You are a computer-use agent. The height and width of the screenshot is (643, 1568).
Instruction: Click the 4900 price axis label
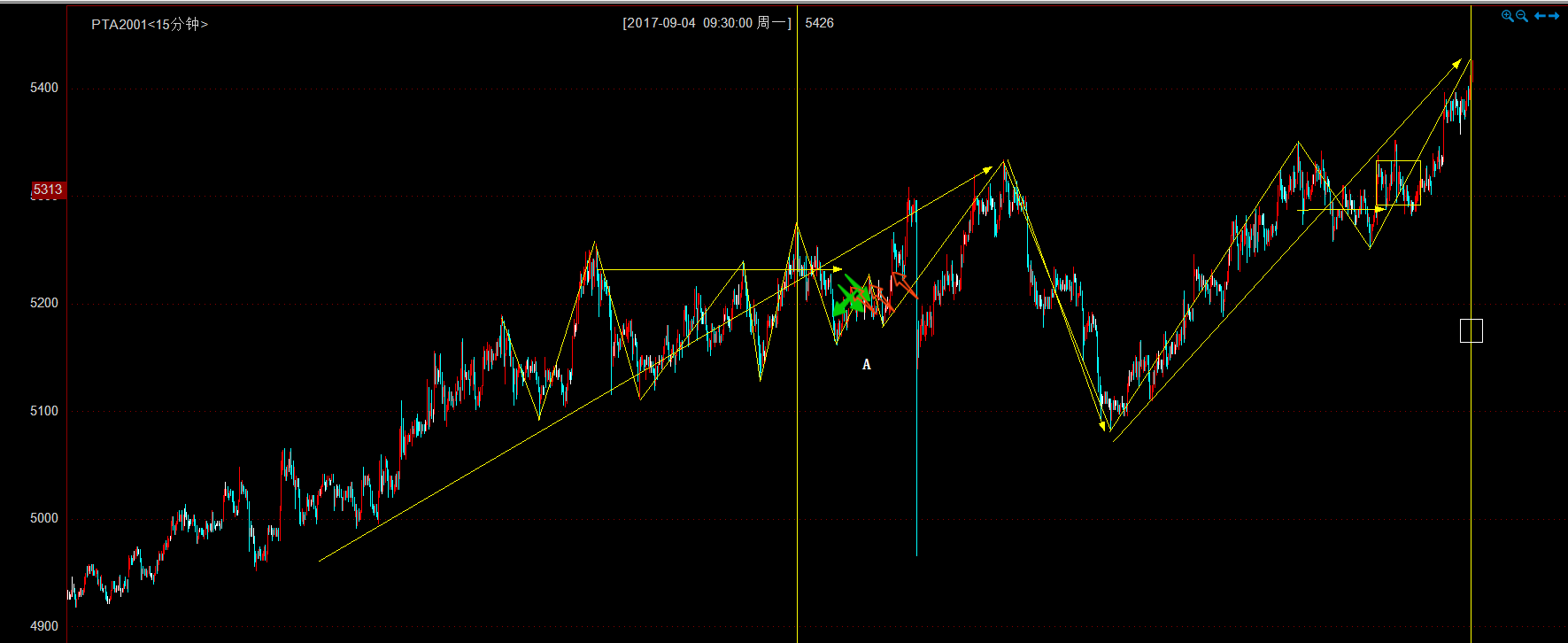point(44,626)
